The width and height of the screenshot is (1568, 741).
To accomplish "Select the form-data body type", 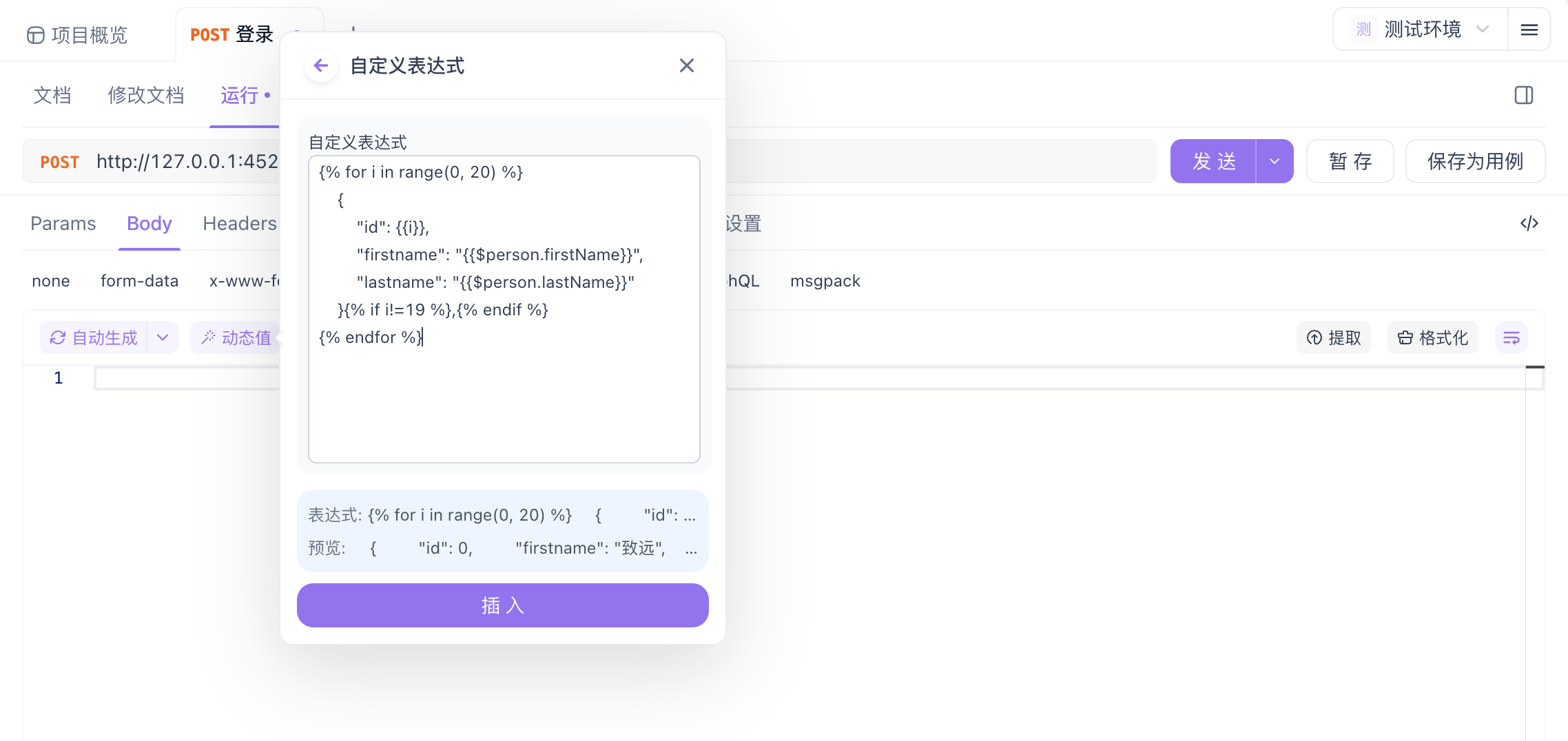I will [139, 280].
